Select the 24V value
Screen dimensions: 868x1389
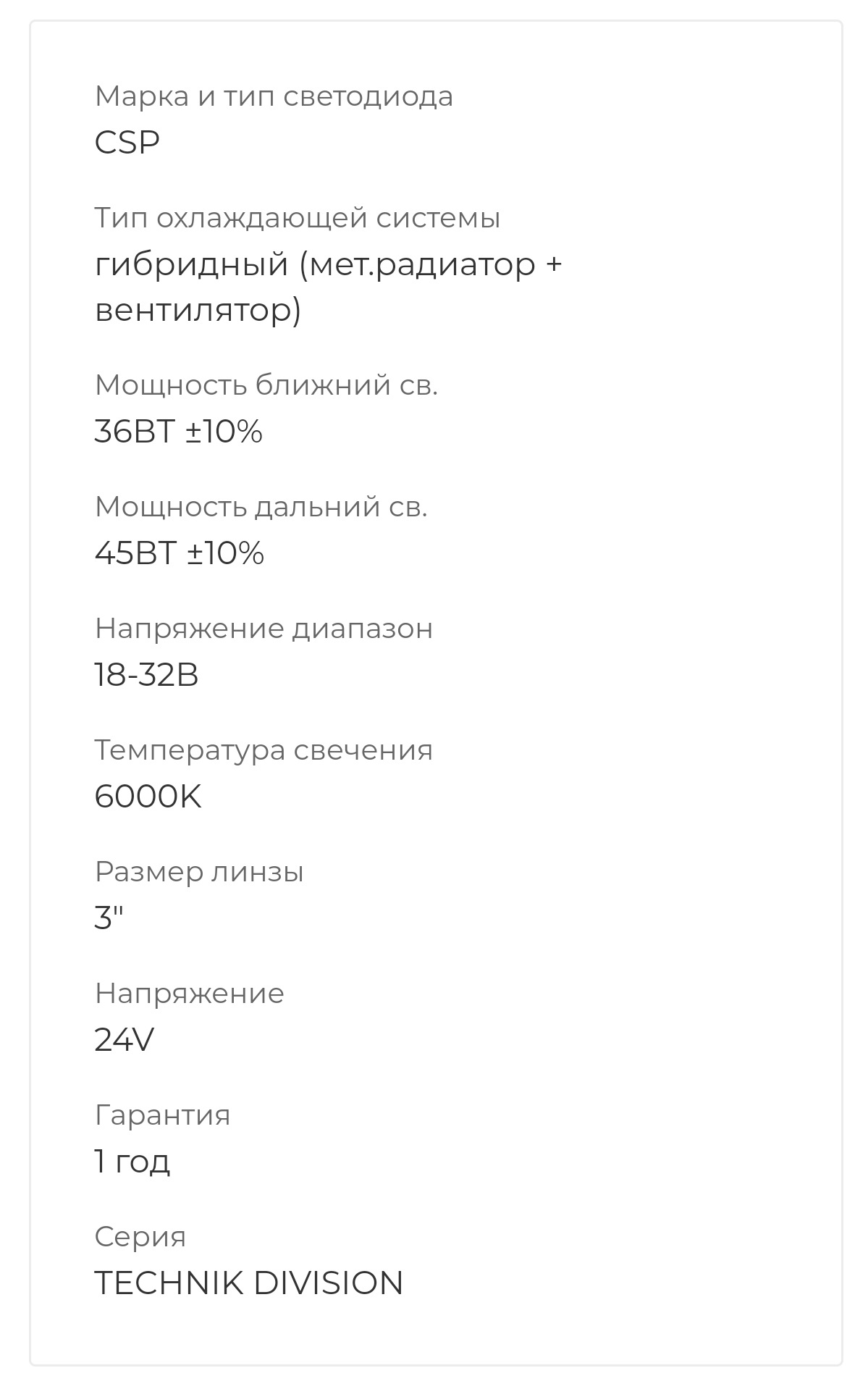(125, 1041)
